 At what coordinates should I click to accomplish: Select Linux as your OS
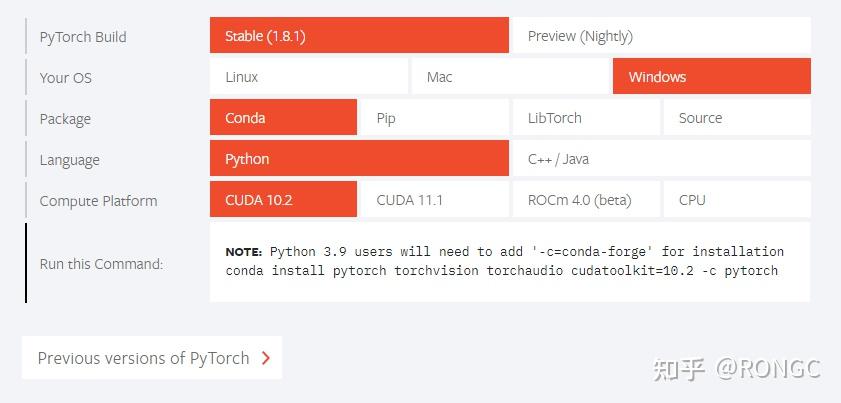coord(308,76)
